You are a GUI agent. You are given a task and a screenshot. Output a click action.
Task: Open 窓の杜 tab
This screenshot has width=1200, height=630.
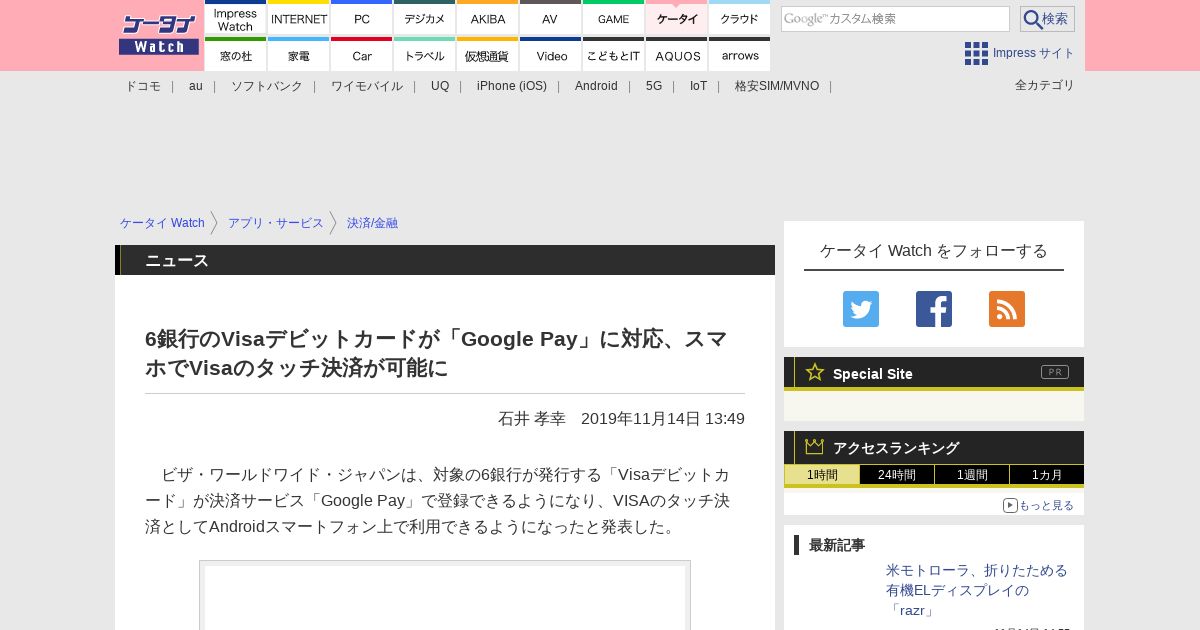235,55
